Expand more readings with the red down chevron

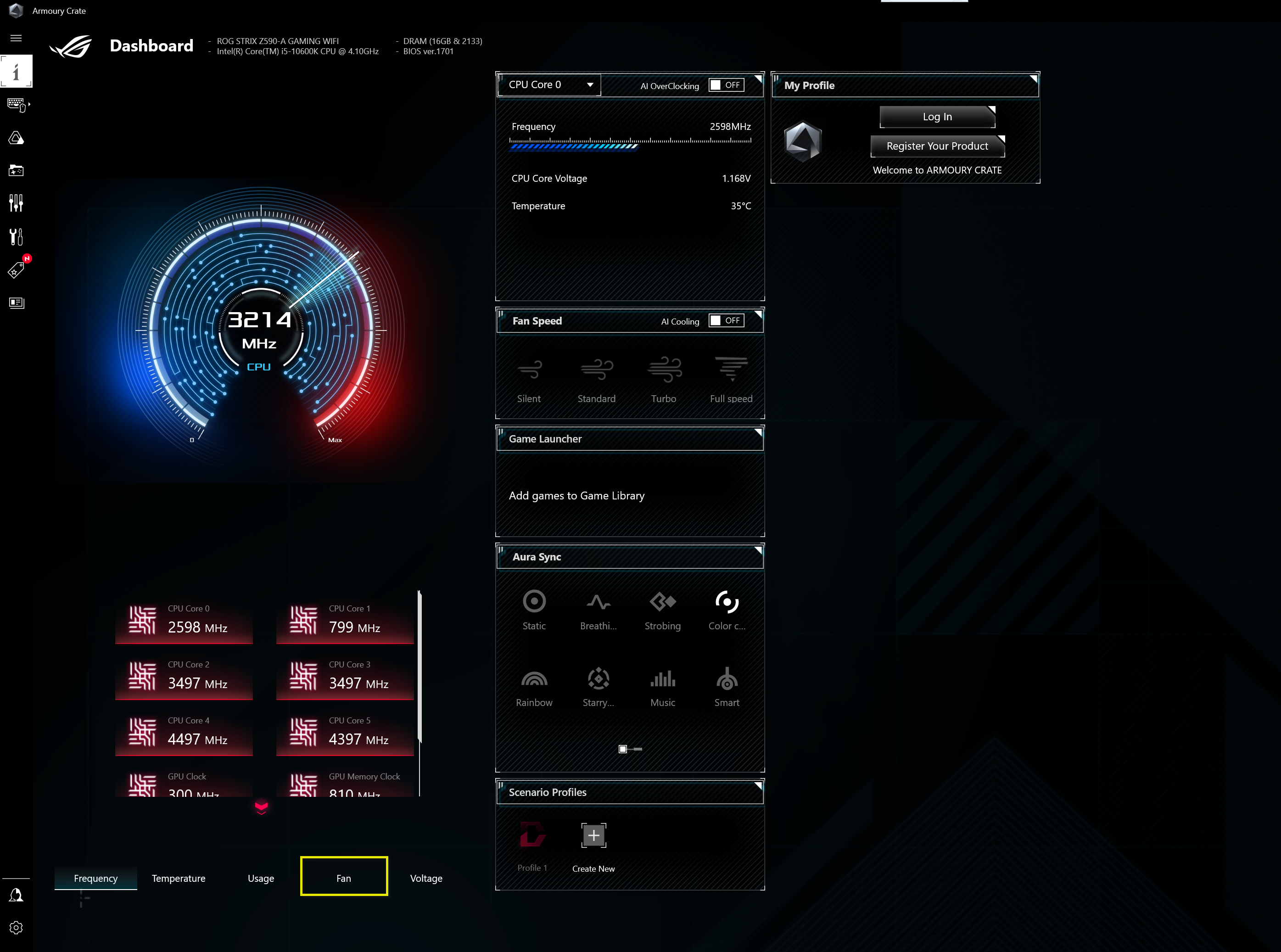point(261,808)
